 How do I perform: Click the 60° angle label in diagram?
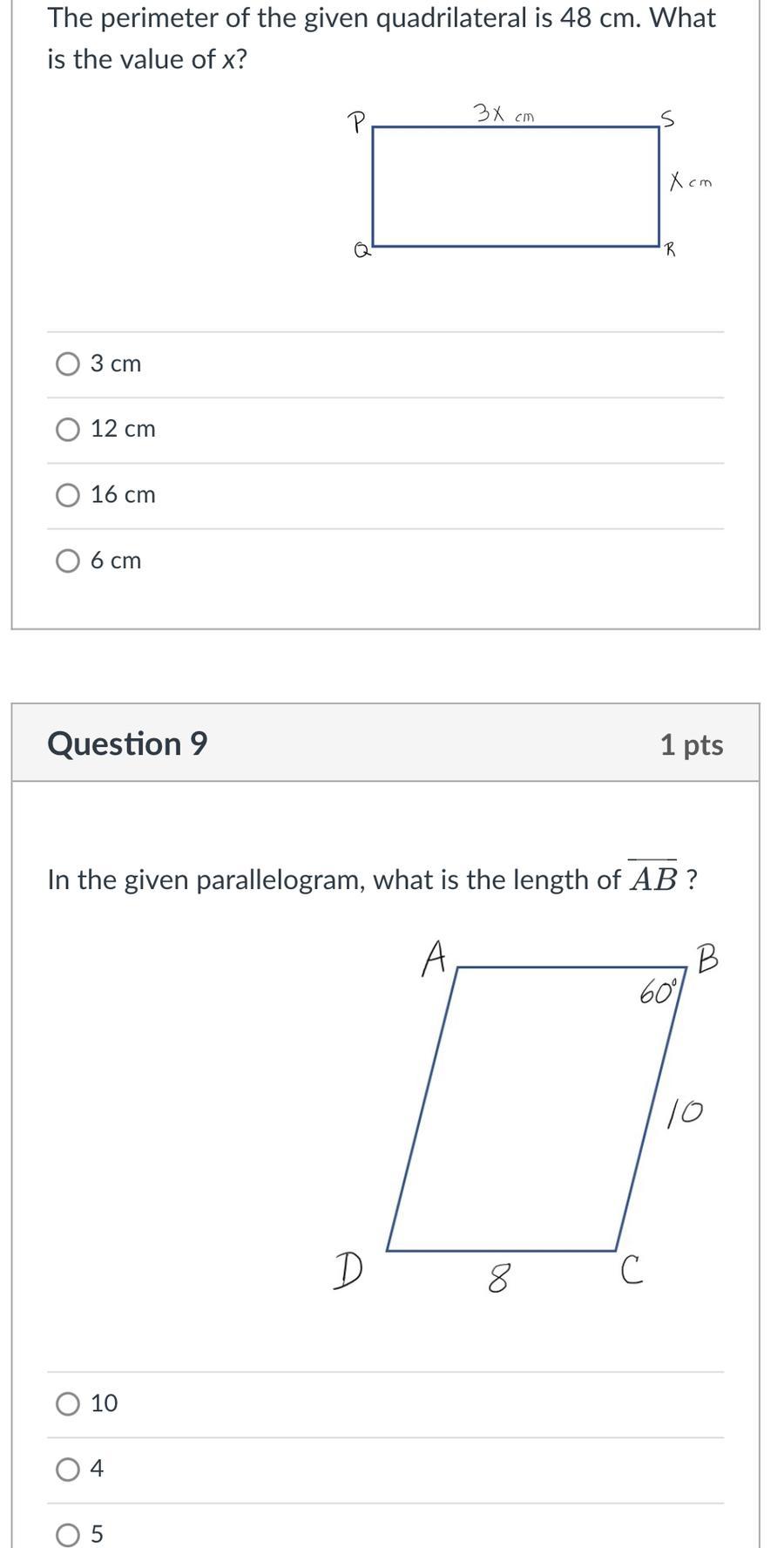point(659,991)
